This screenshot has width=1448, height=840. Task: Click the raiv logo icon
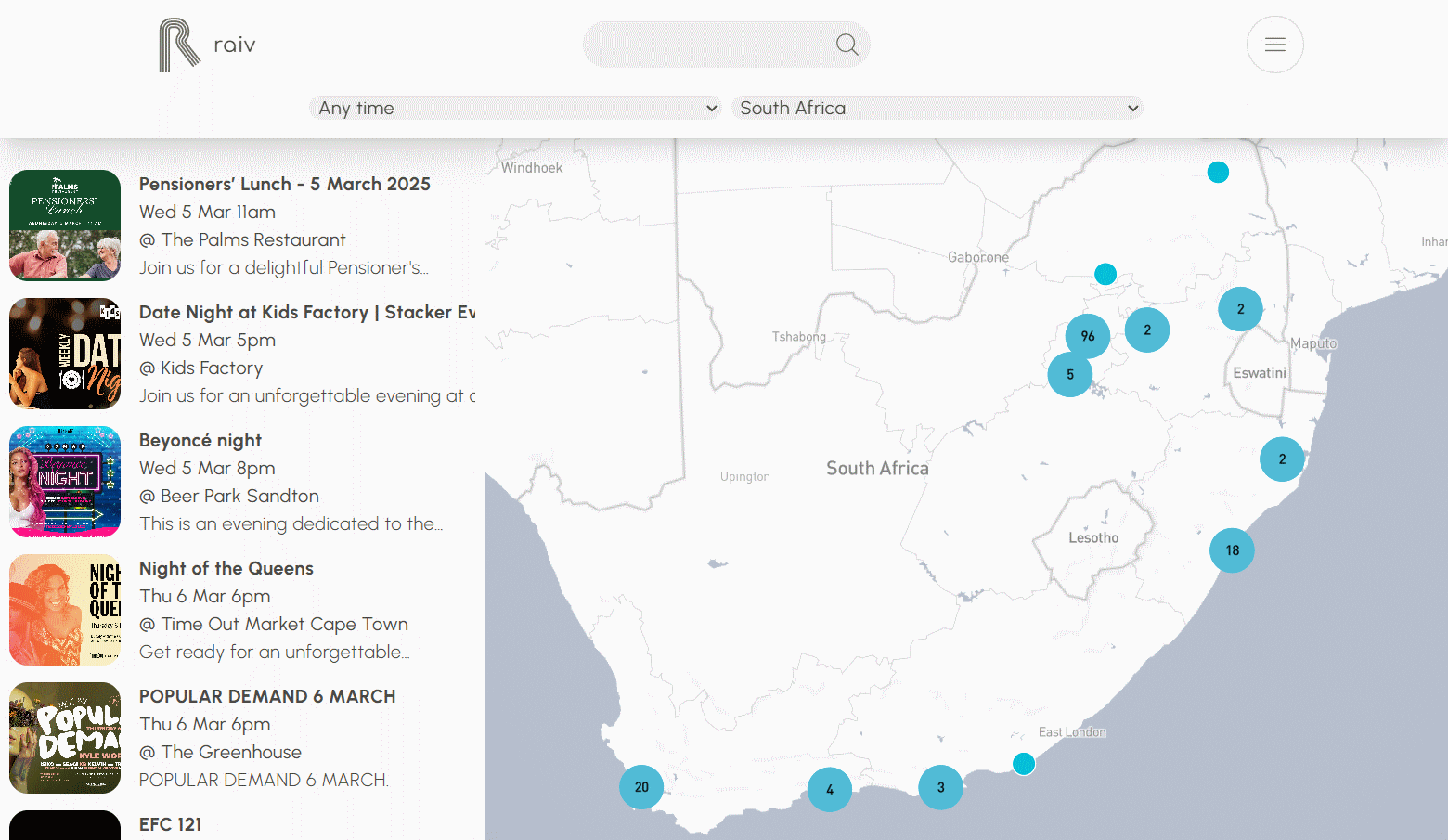(179, 45)
